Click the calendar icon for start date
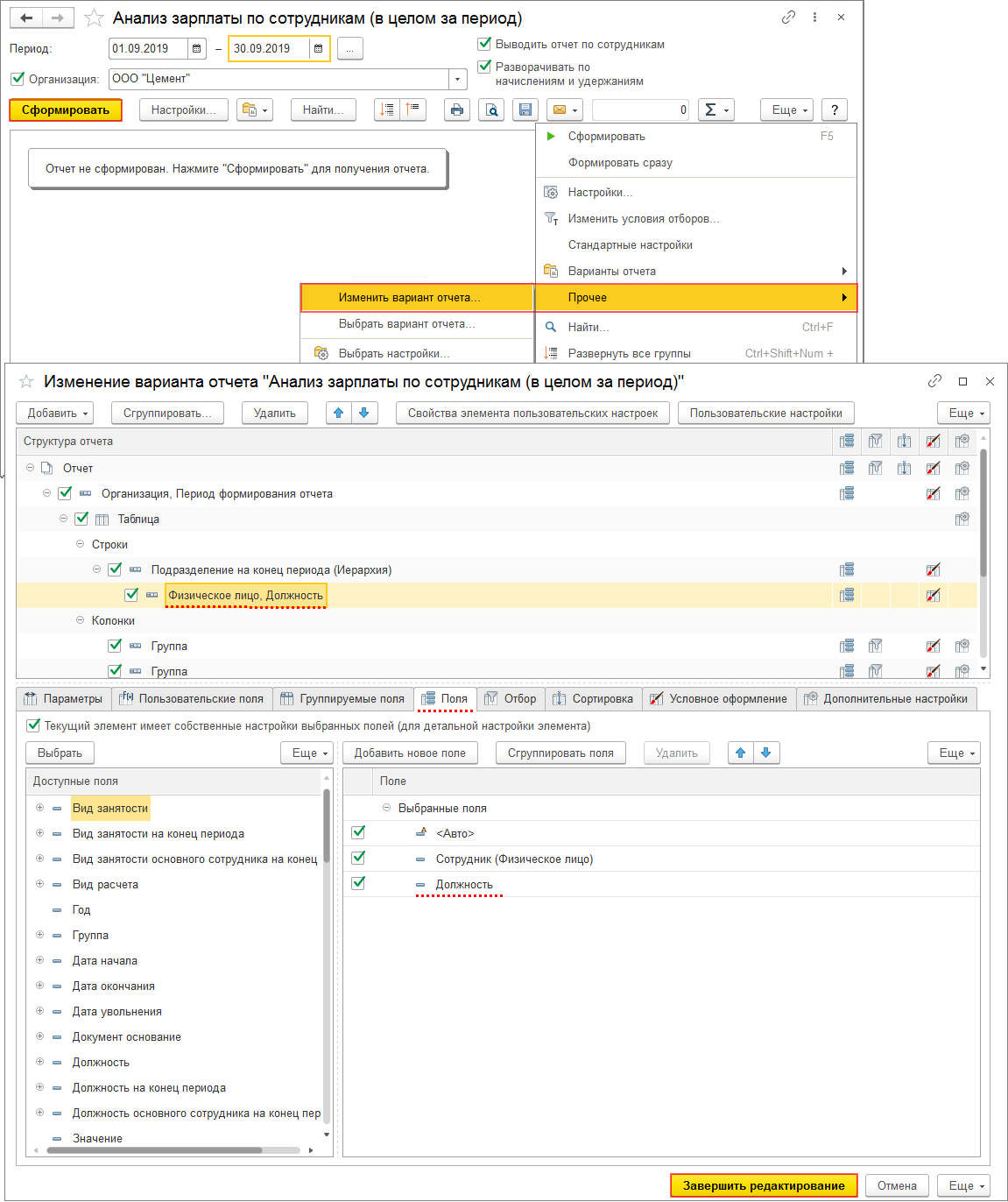 (x=197, y=49)
